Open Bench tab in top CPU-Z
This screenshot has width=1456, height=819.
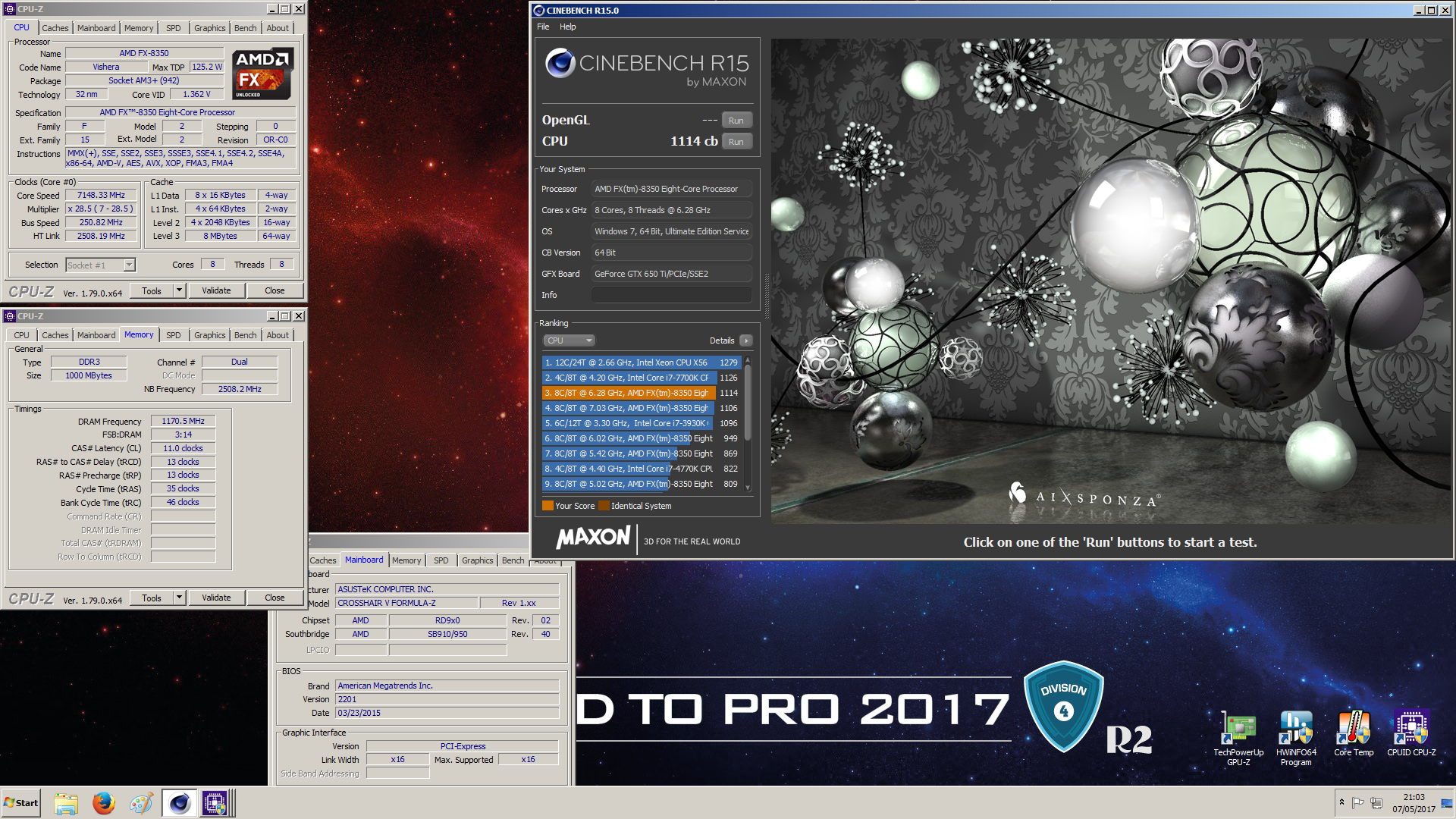coord(245,28)
